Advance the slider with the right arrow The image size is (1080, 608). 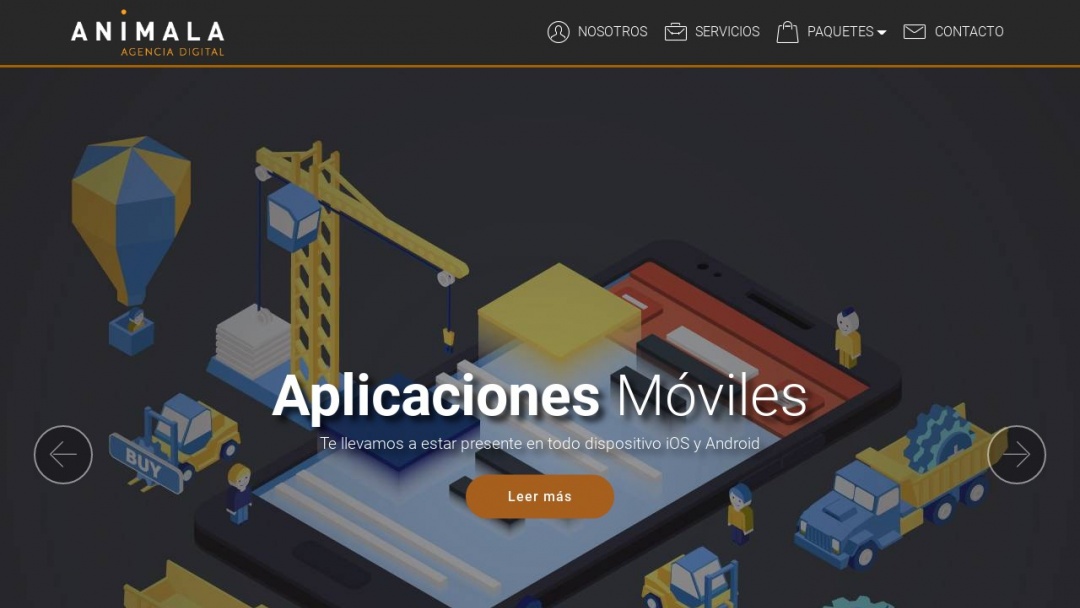click(1016, 454)
